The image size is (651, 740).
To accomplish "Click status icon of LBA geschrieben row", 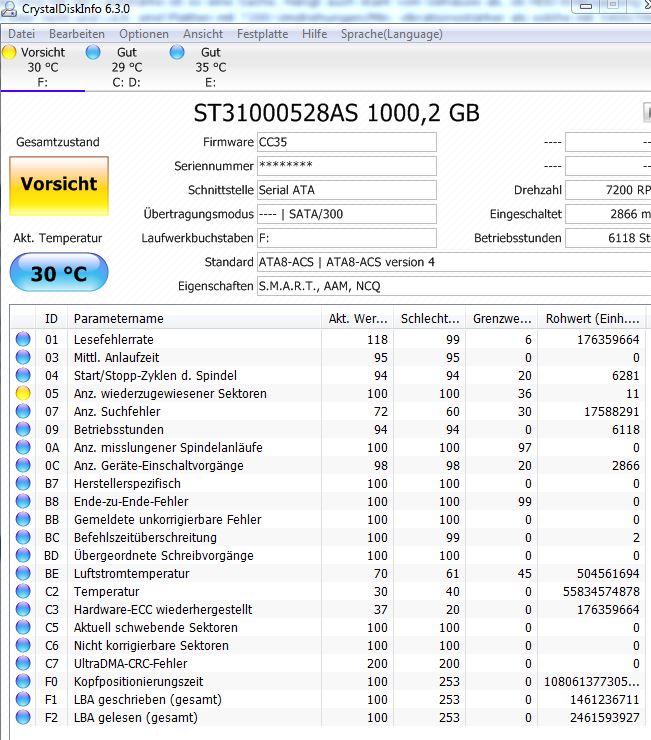I will coord(23,699).
